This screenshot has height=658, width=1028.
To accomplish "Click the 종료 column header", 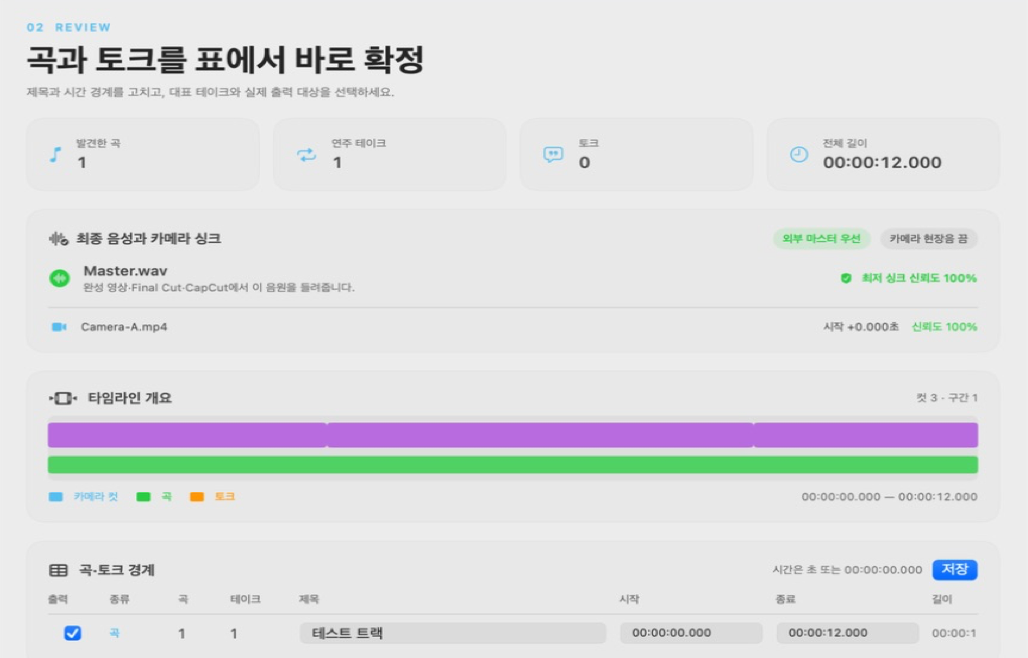I will [x=785, y=599].
